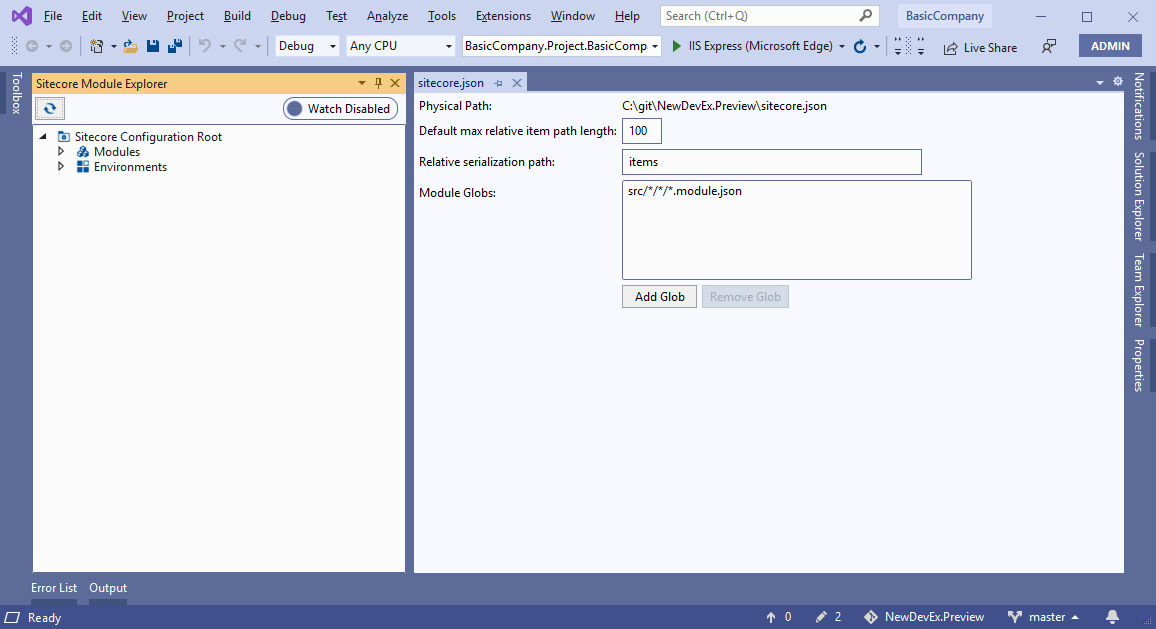Click the notifications bell in status bar
The image size is (1156, 629).
(x=1113, y=616)
